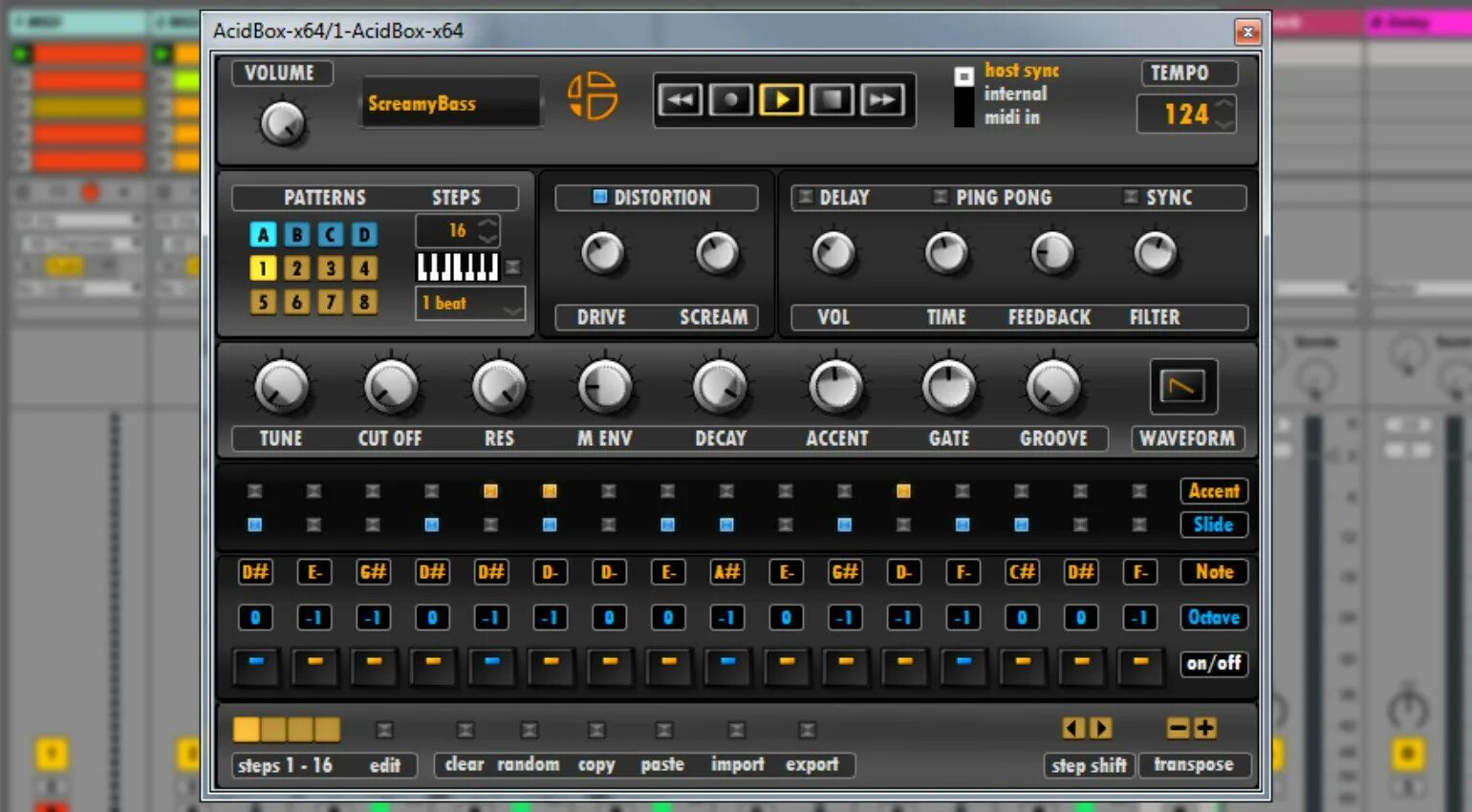
Task: Click the Accent row label button
Action: 1214,491
